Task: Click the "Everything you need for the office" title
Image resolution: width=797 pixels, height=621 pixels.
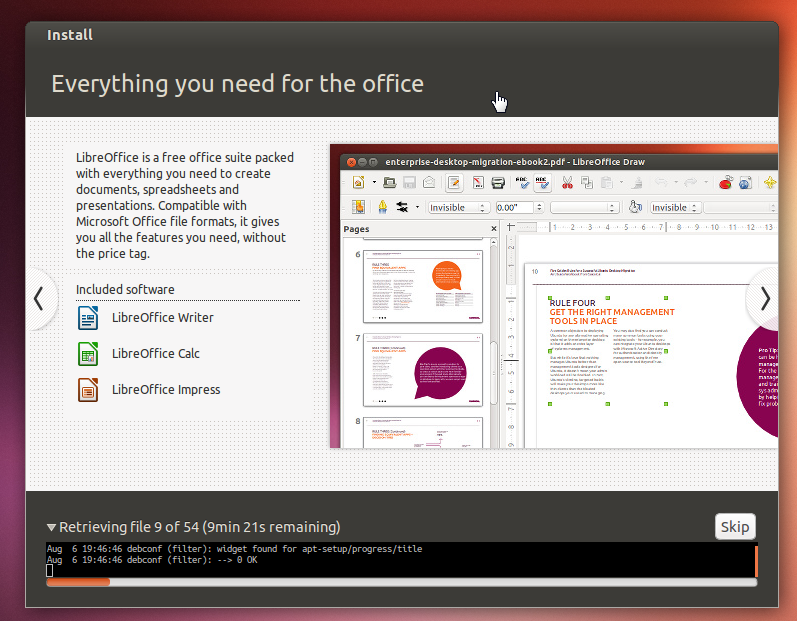Action: (237, 84)
